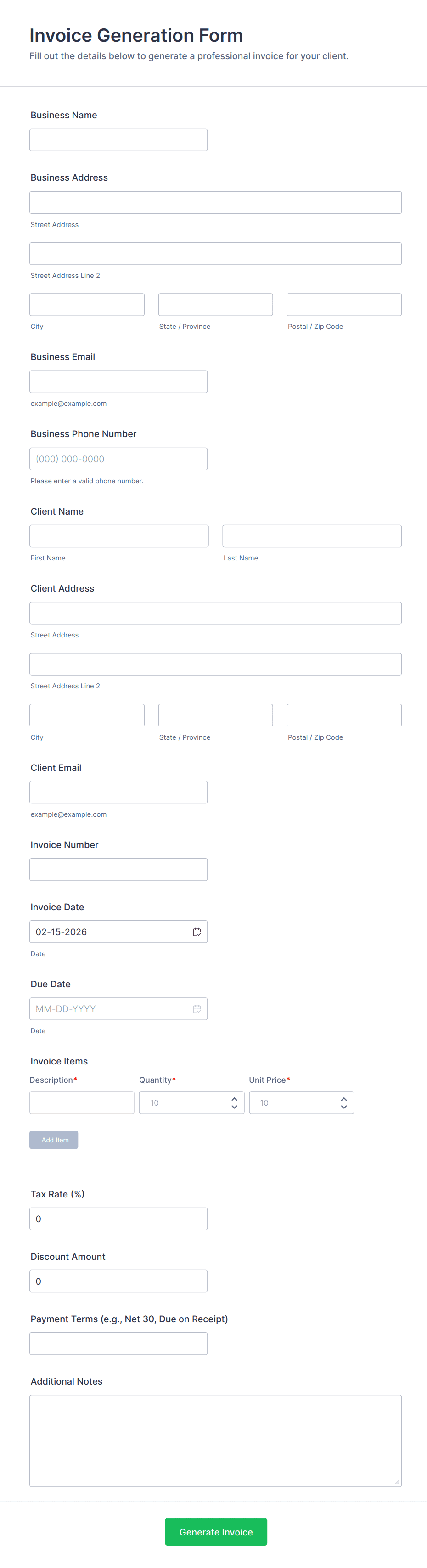427x1568 pixels.
Task: Open the Due Date calendar picker icon
Action: [197, 1008]
